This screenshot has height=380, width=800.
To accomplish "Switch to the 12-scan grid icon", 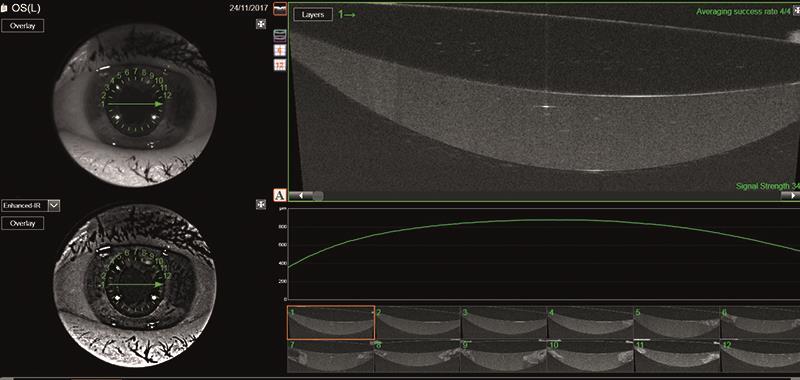I will click(280, 65).
